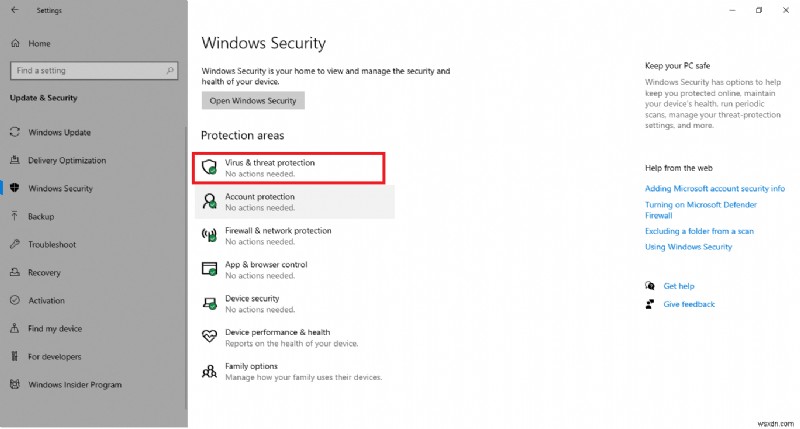Click the Device security icon

pos(209,303)
